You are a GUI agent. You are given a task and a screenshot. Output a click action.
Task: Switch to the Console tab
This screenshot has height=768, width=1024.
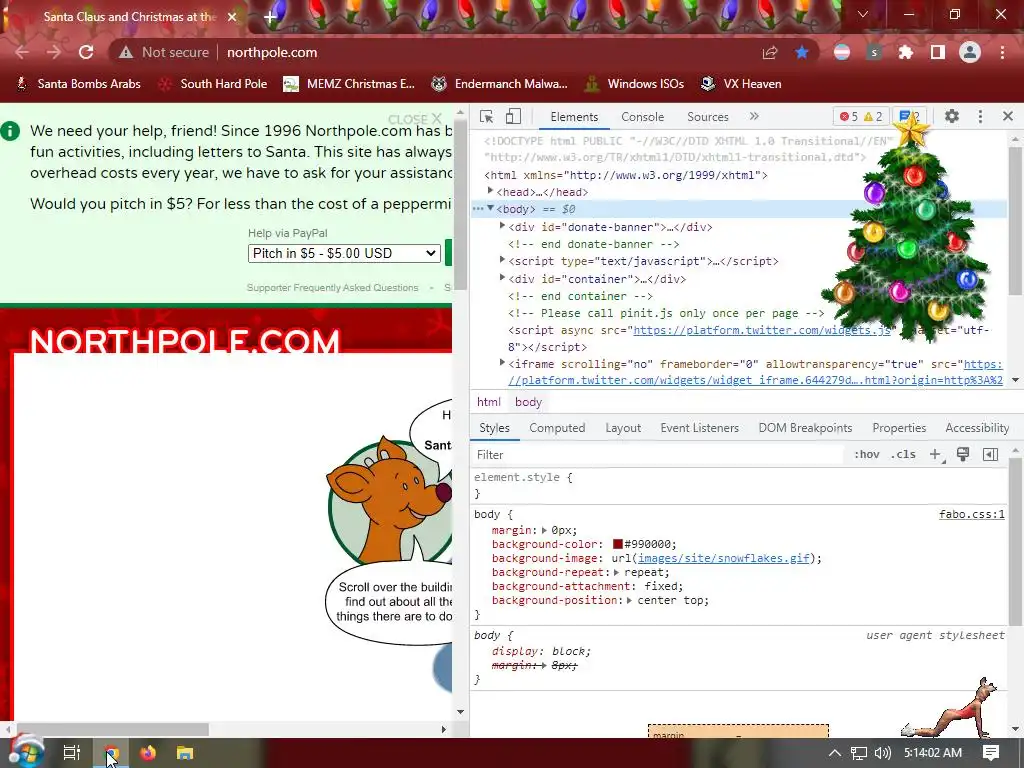coord(642,116)
